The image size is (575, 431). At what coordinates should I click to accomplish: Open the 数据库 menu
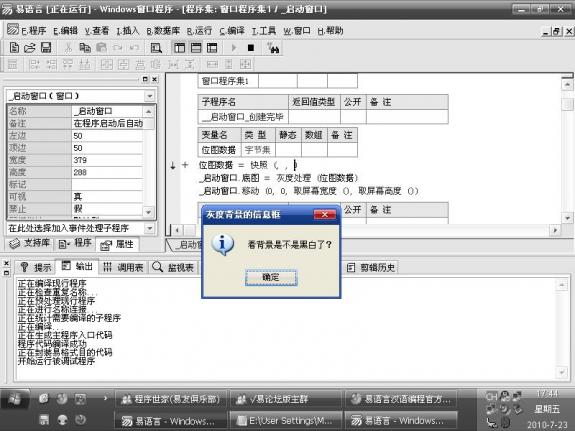tap(163, 31)
